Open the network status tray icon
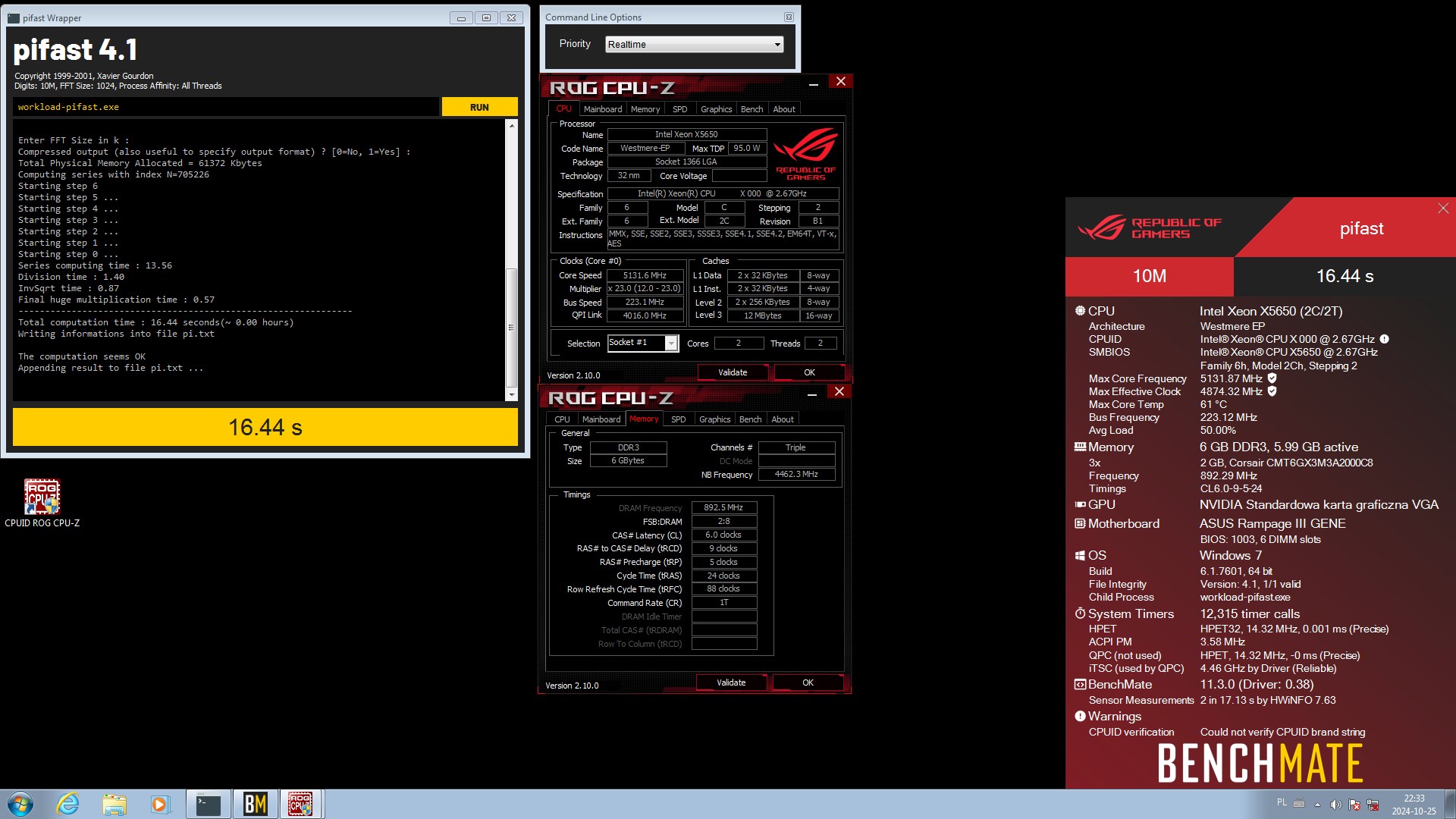This screenshot has width=1456, height=819. 1372,804
